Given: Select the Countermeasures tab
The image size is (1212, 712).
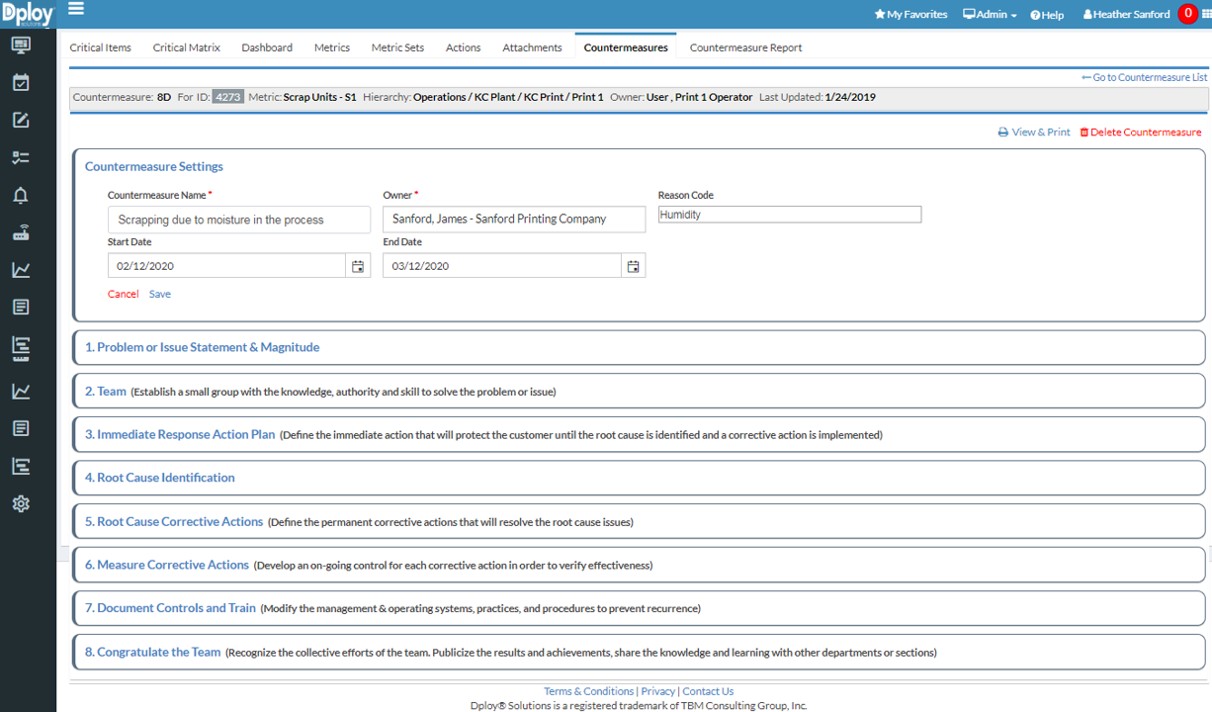Looking at the screenshot, I should point(626,48).
